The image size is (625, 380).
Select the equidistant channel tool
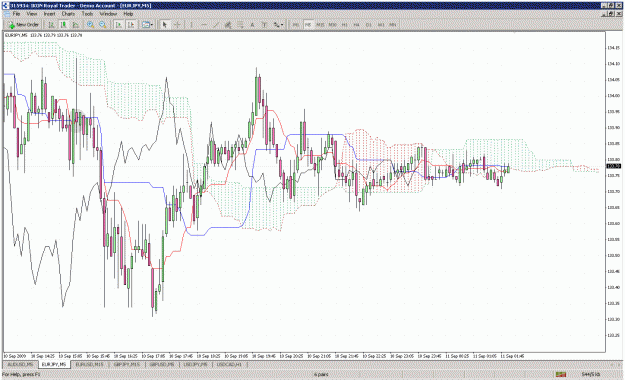point(228,25)
